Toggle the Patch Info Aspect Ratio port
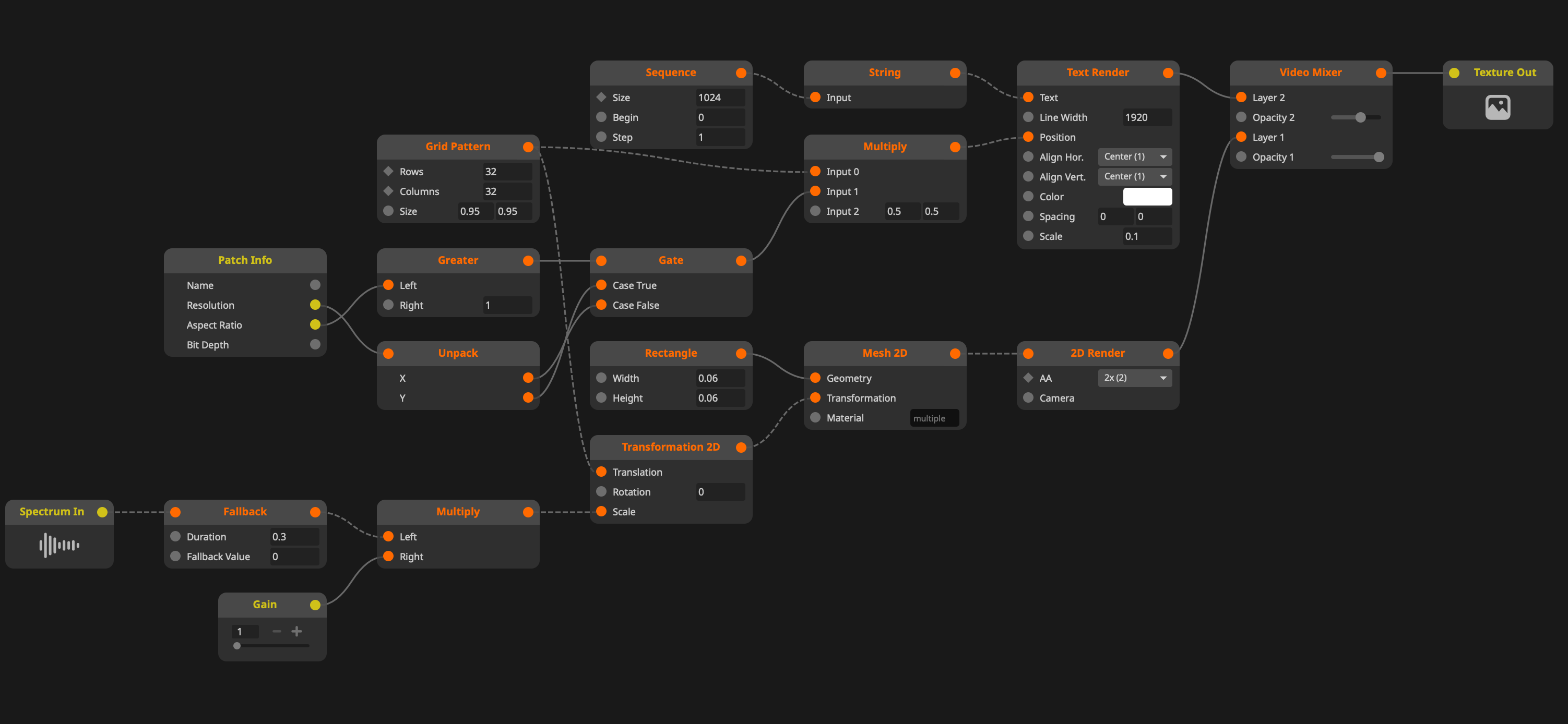This screenshot has height=724, width=1568. coord(315,325)
